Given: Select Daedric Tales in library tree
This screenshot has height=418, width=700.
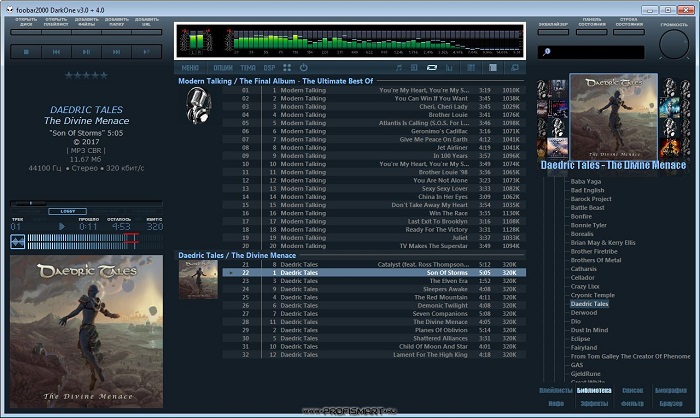Looking at the screenshot, I should point(589,304).
